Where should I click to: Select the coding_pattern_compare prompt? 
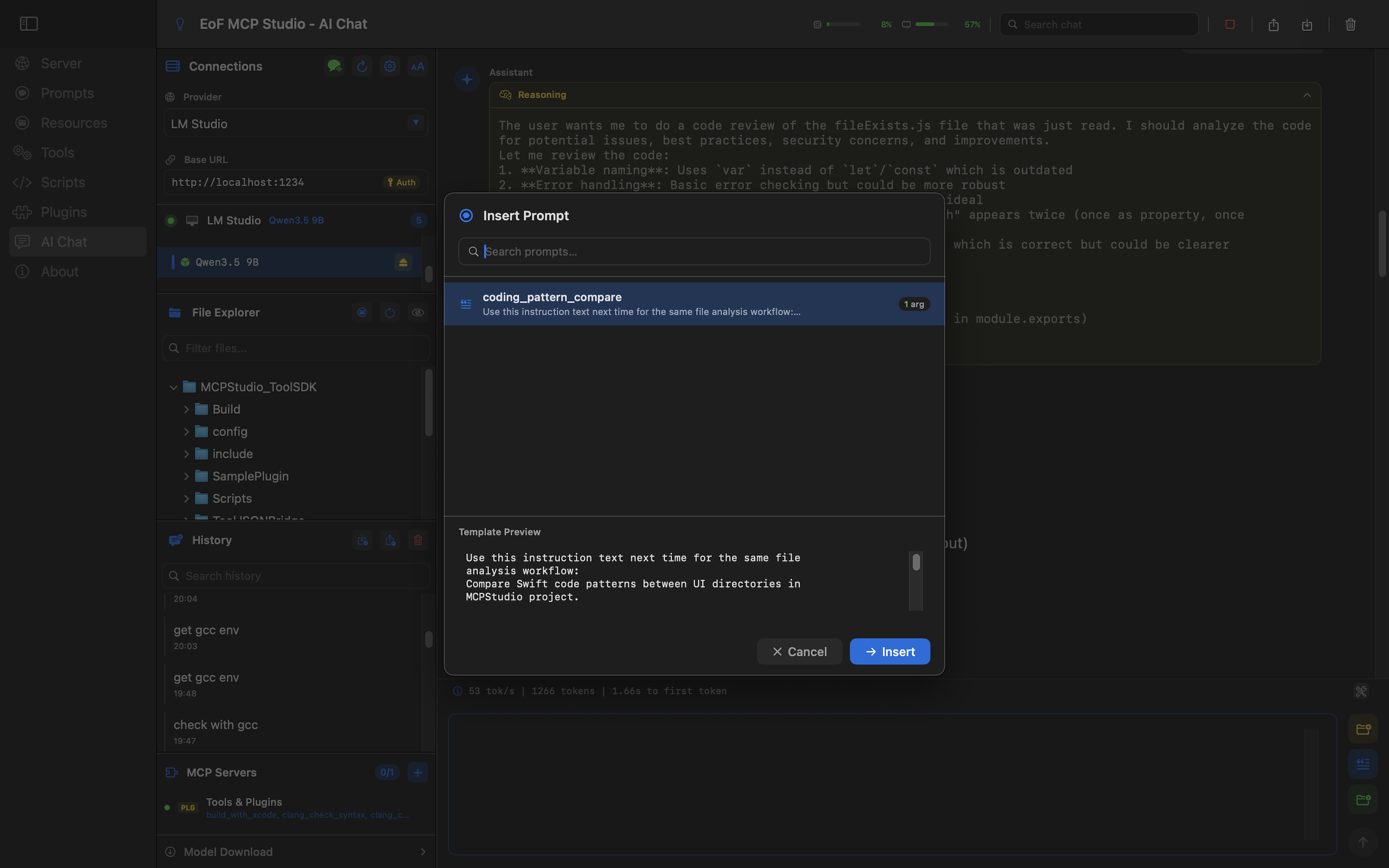point(694,304)
